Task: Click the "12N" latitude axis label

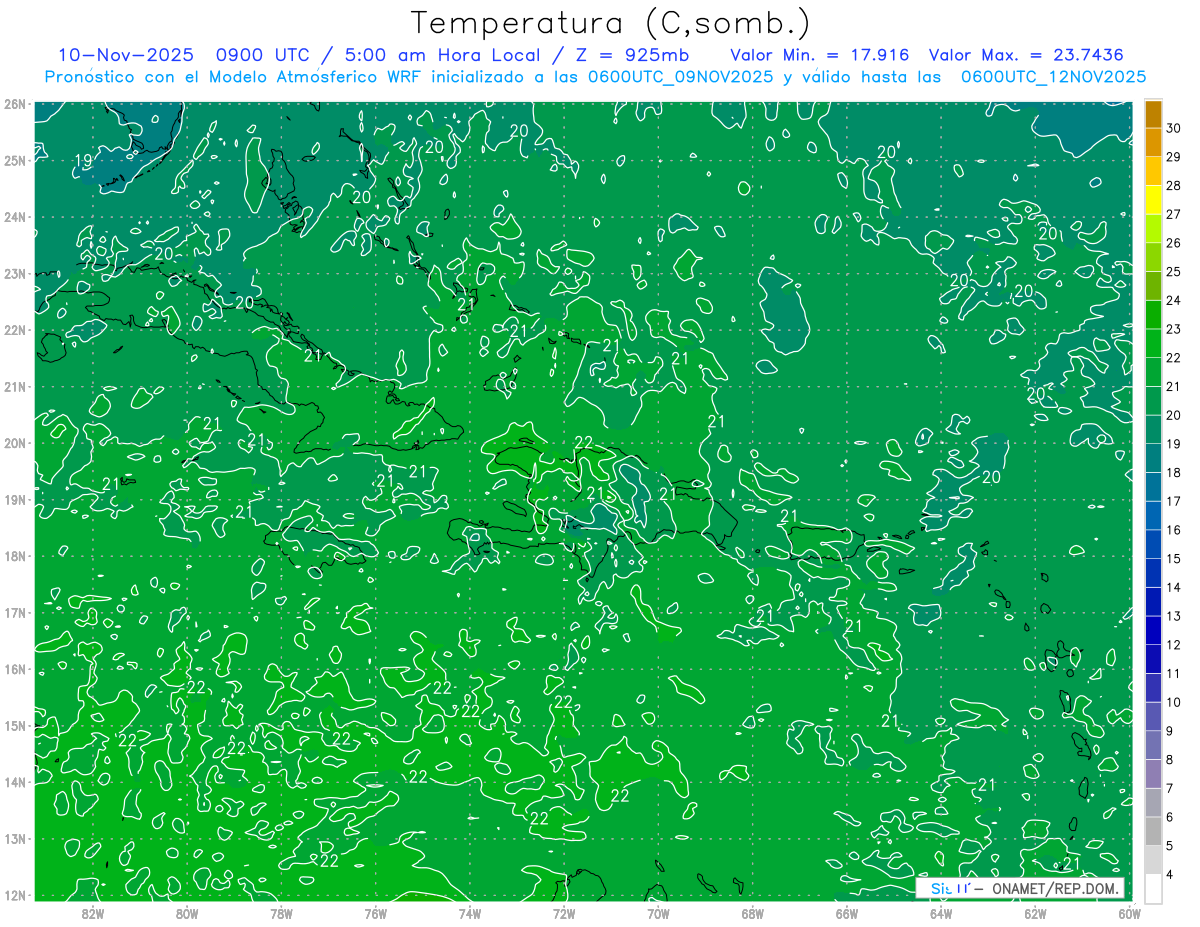Action: click(x=14, y=895)
